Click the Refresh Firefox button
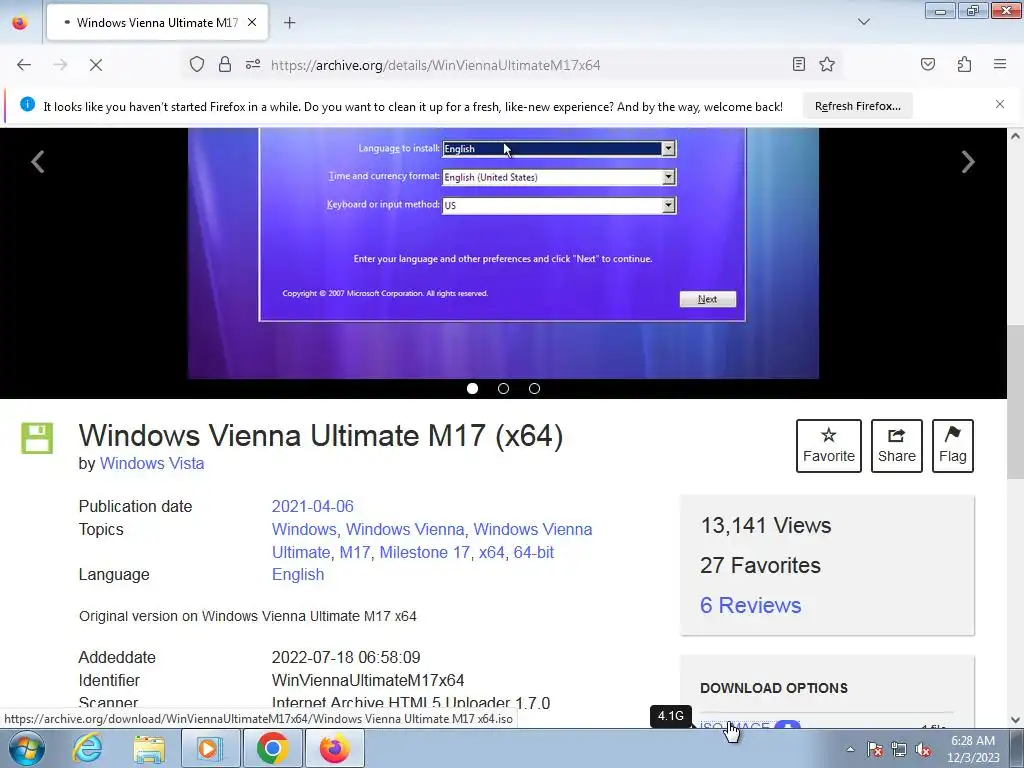1024x768 pixels. click(x=857, y=106)
